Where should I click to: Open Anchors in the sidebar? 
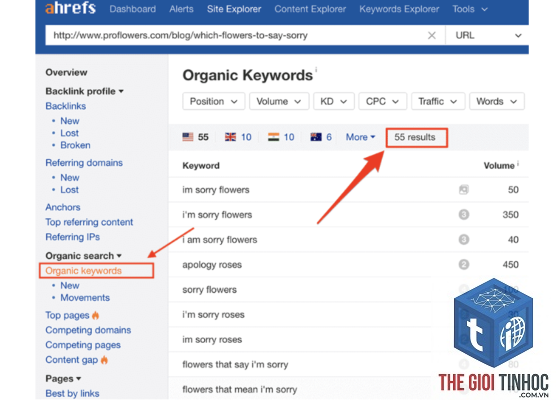pos(63,207)
